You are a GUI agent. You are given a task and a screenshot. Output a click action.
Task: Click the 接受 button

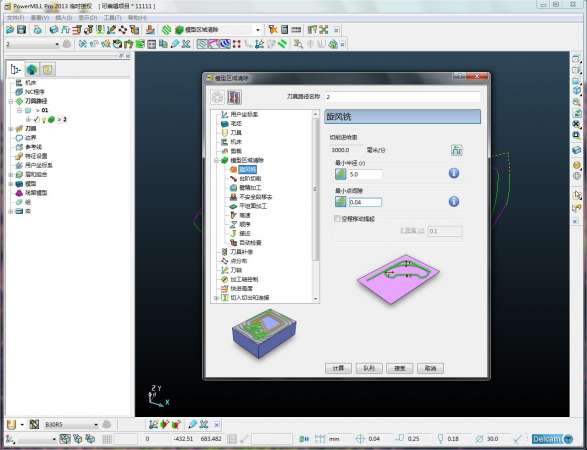pyautogui.click(x=399, y=368)
